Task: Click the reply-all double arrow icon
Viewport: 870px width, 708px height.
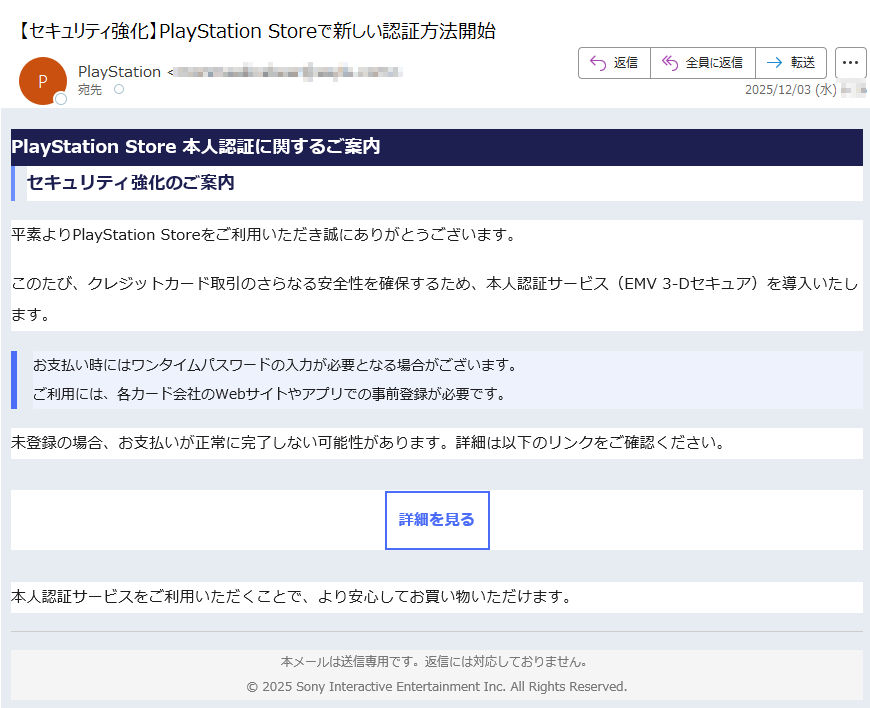Action: coord(670,63)
